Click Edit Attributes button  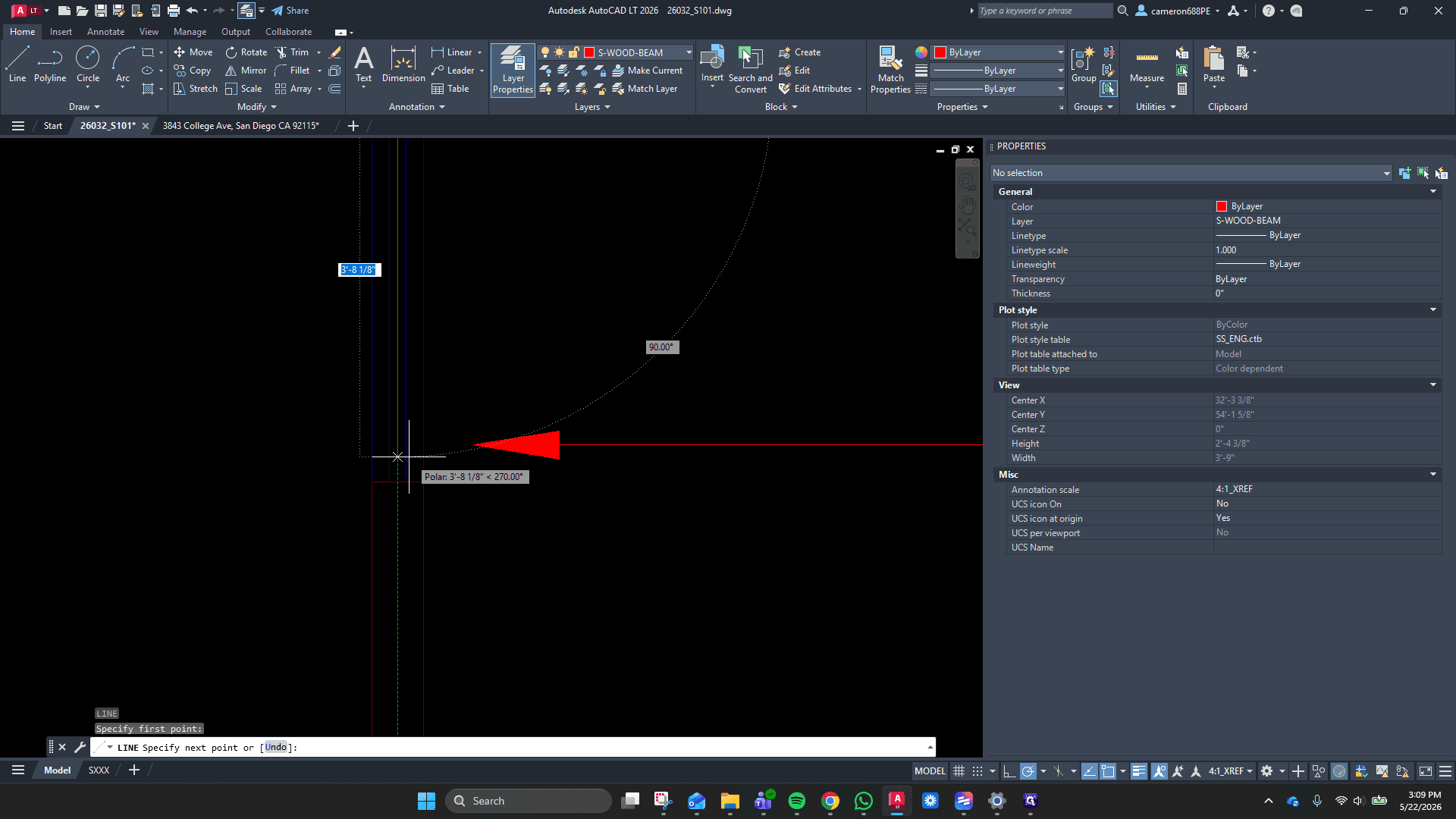[x=815, y=89]
